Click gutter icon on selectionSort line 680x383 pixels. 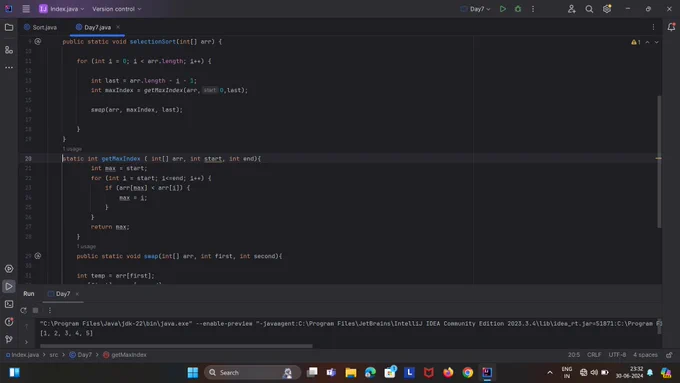pyautogui.click(x=38, y=42)
